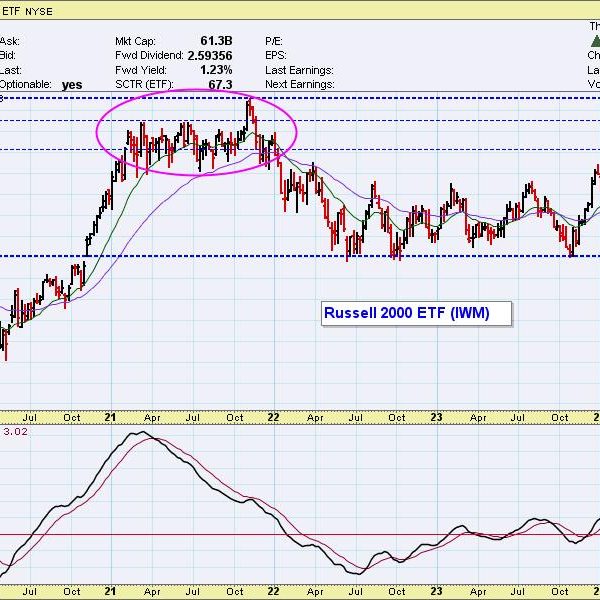Click the forward dividend value "2.59356"
Image resolution: width=600 pixels, height=600 pixels.
coord(210,56)
